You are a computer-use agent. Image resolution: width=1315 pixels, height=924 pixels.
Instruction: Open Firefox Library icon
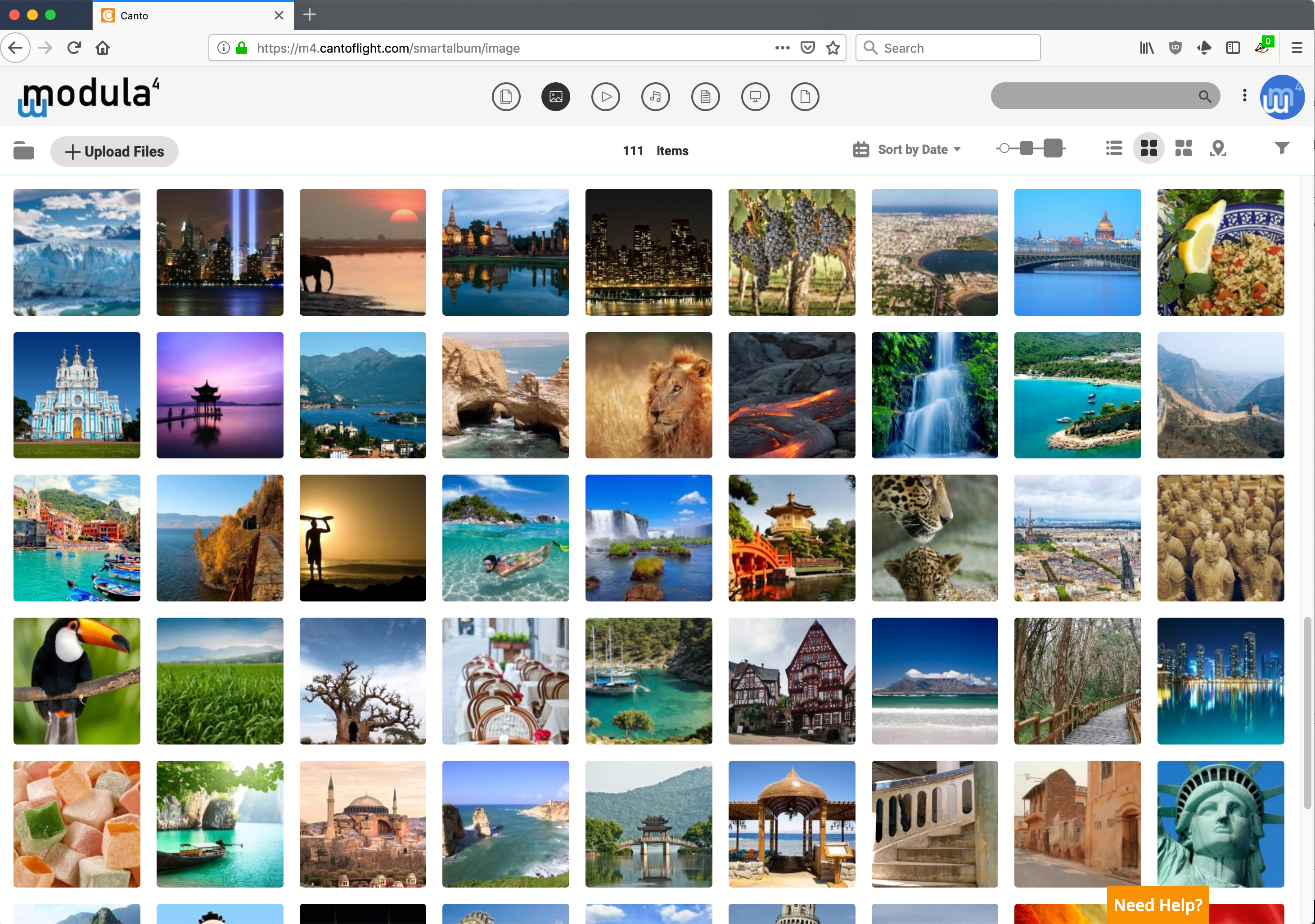(x=1146, y=48)
